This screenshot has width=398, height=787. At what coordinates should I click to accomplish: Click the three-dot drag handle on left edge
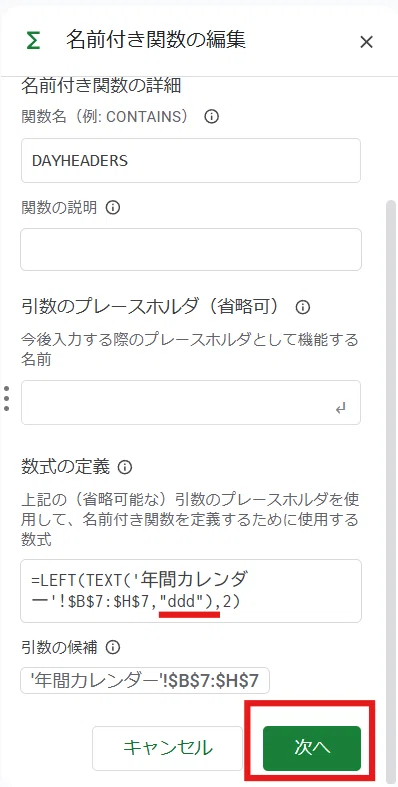click(6, 399)
